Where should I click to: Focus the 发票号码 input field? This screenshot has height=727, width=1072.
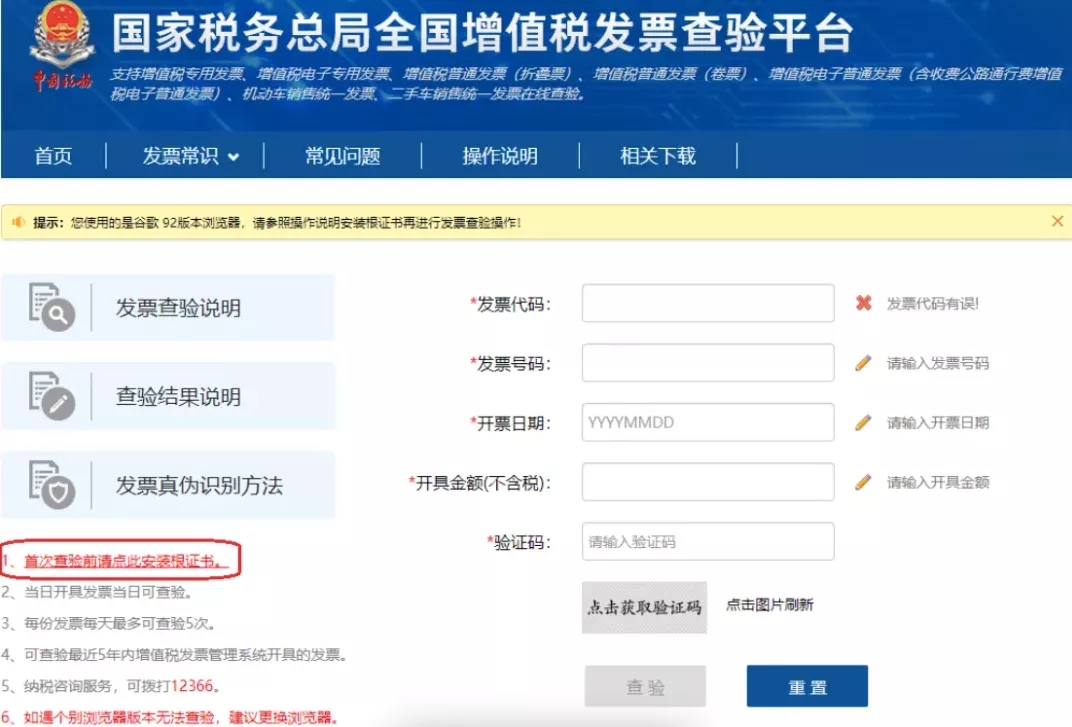[708, 362]
